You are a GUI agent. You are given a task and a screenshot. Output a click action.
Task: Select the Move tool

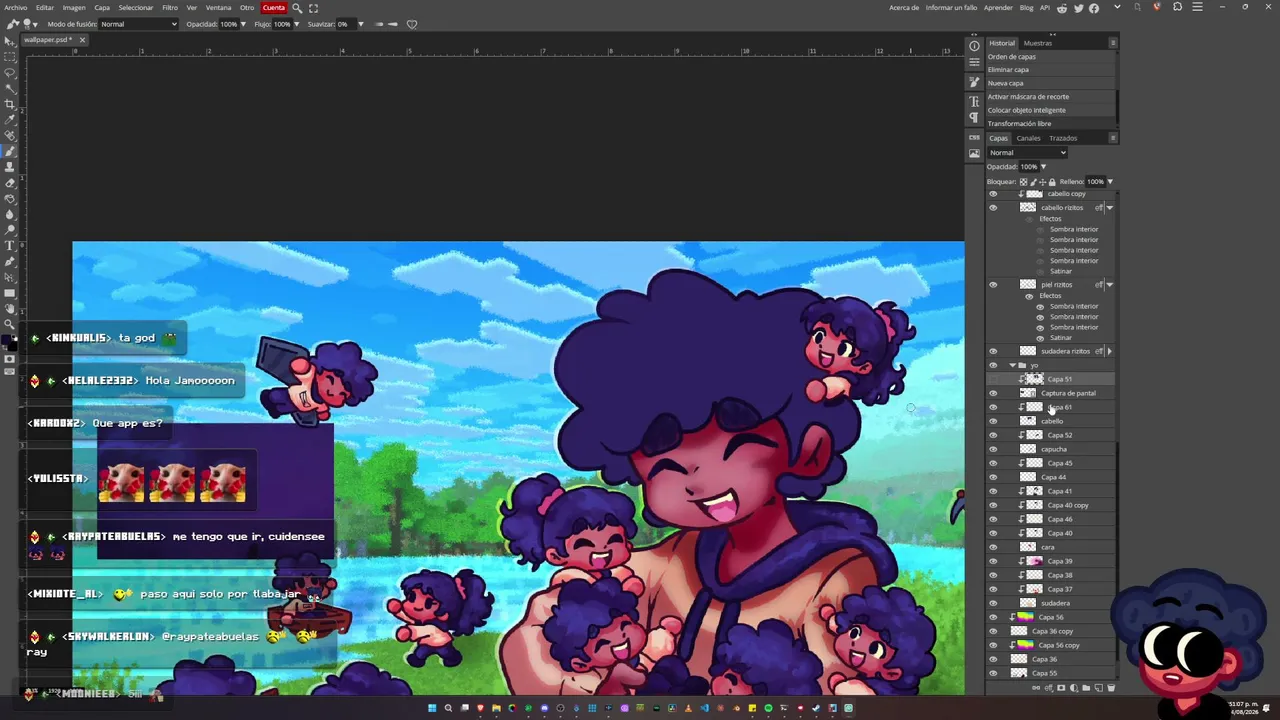(x=10, y=41)
